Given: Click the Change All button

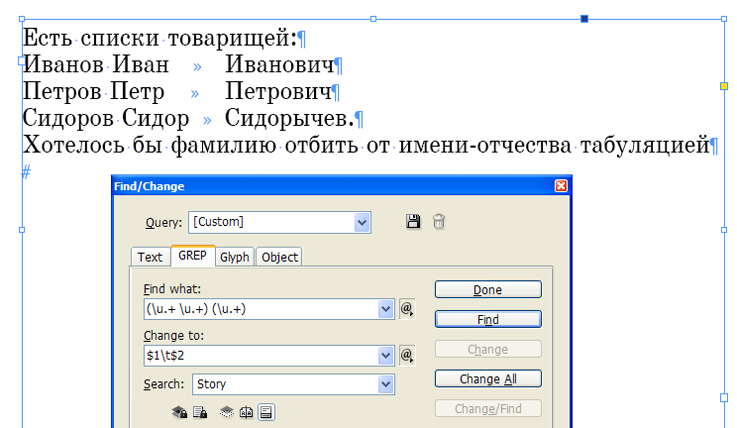Looking at the screenshot, I should (x=488, y=379).
